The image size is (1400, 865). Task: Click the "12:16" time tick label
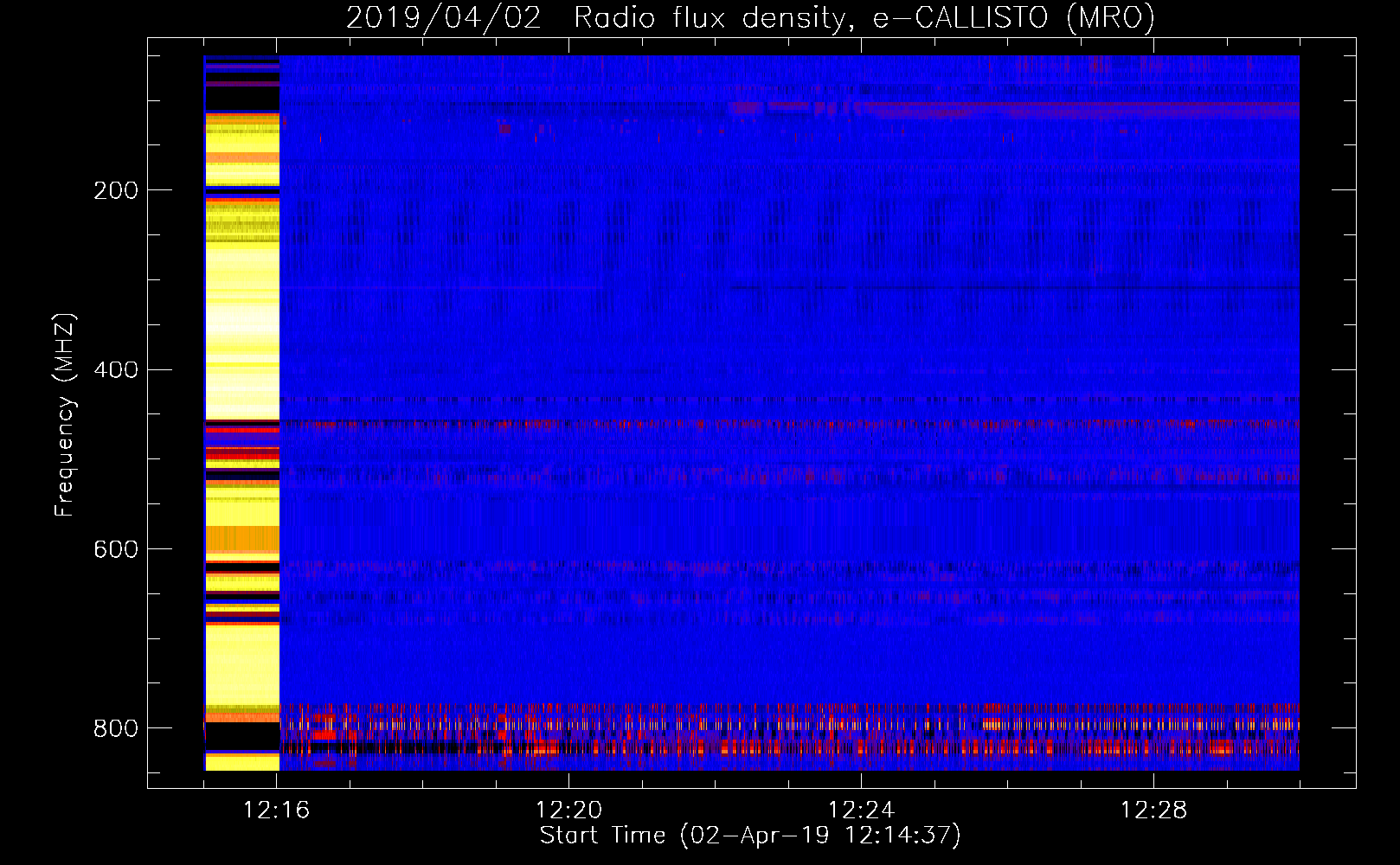coord(277,811)
